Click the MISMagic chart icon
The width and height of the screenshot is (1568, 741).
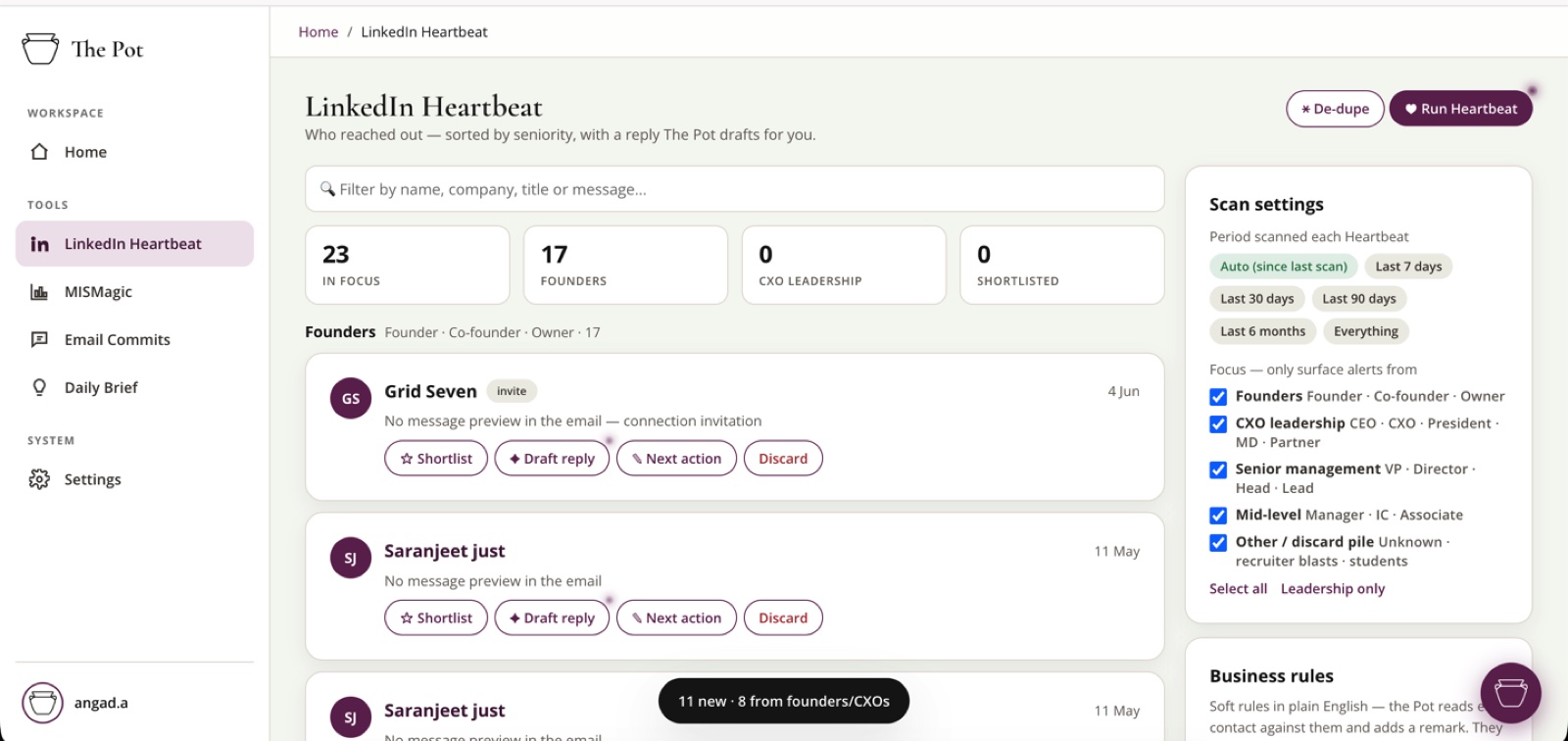click(39, 292)
